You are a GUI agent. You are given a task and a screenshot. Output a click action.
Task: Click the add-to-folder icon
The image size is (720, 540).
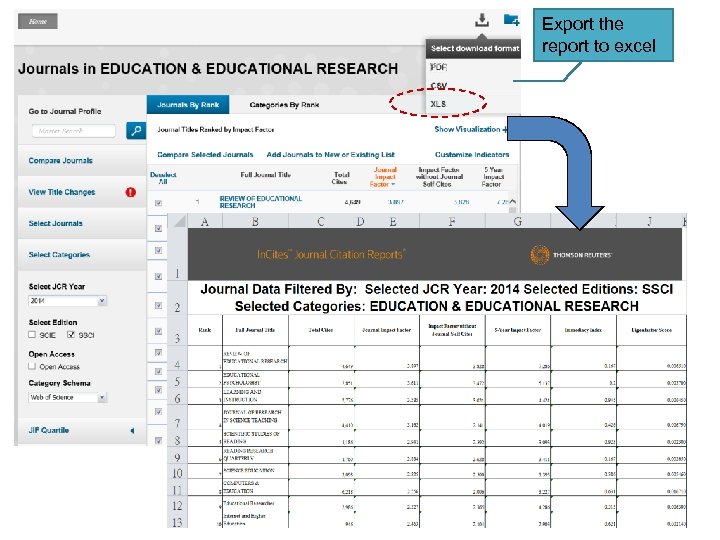511,20
